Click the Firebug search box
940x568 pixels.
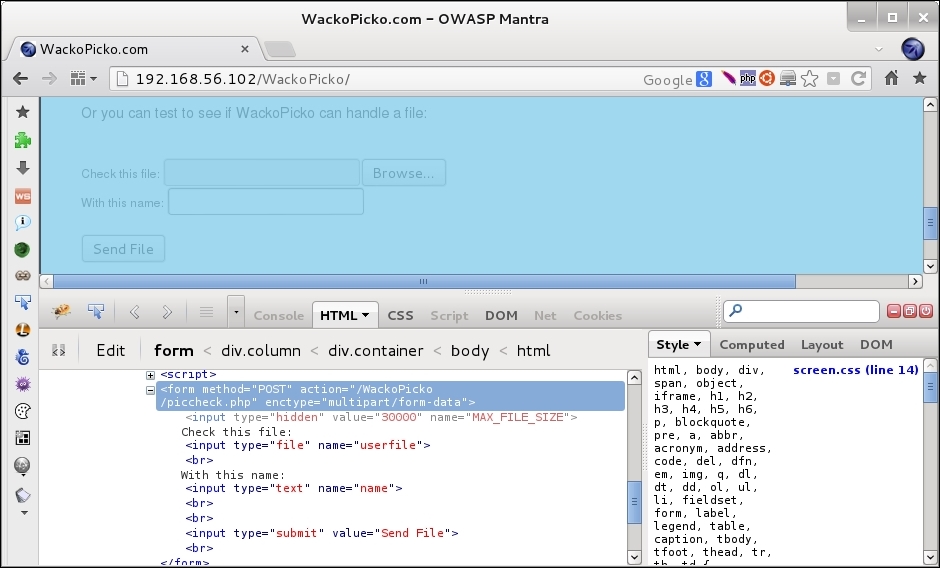click(802, 311)
